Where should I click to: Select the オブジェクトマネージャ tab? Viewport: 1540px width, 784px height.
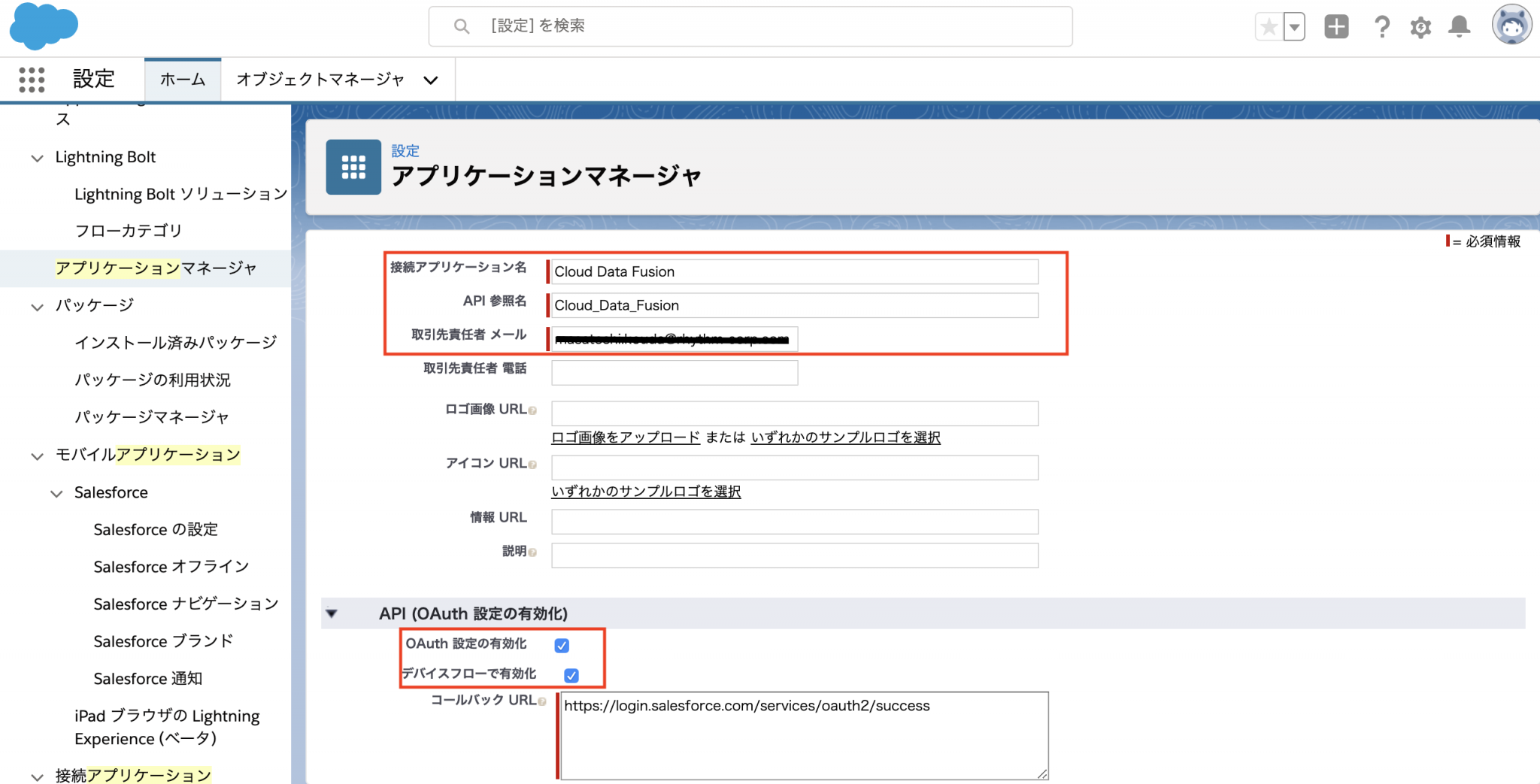[320, 80]
